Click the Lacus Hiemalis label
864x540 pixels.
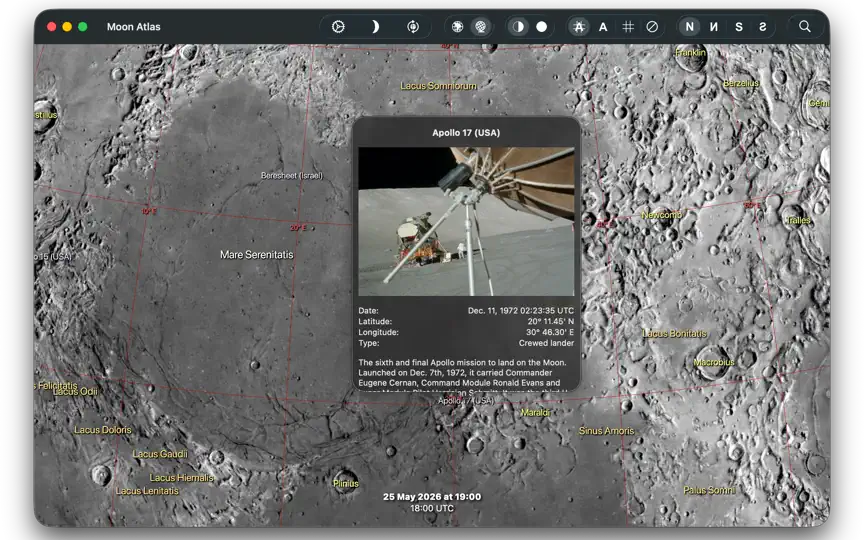(181, 478)
